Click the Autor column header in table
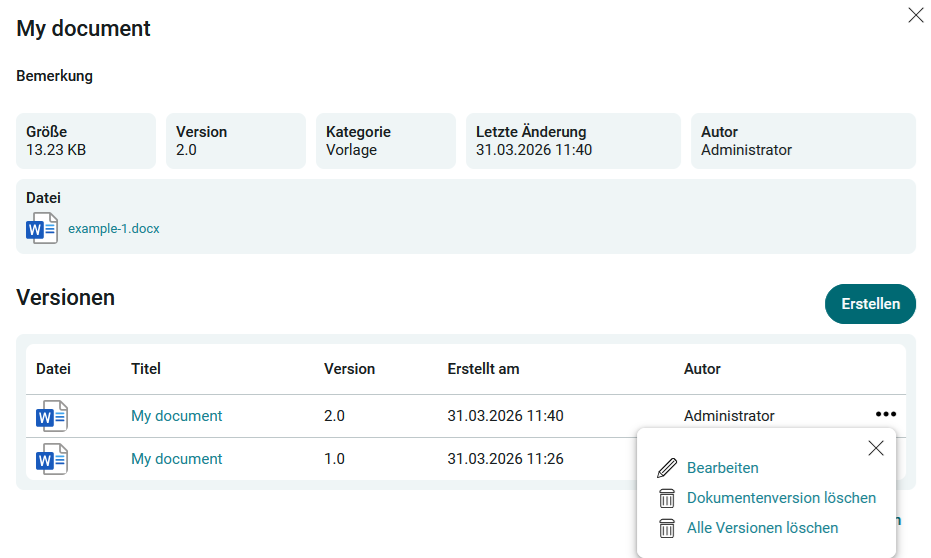 point(702,369)
